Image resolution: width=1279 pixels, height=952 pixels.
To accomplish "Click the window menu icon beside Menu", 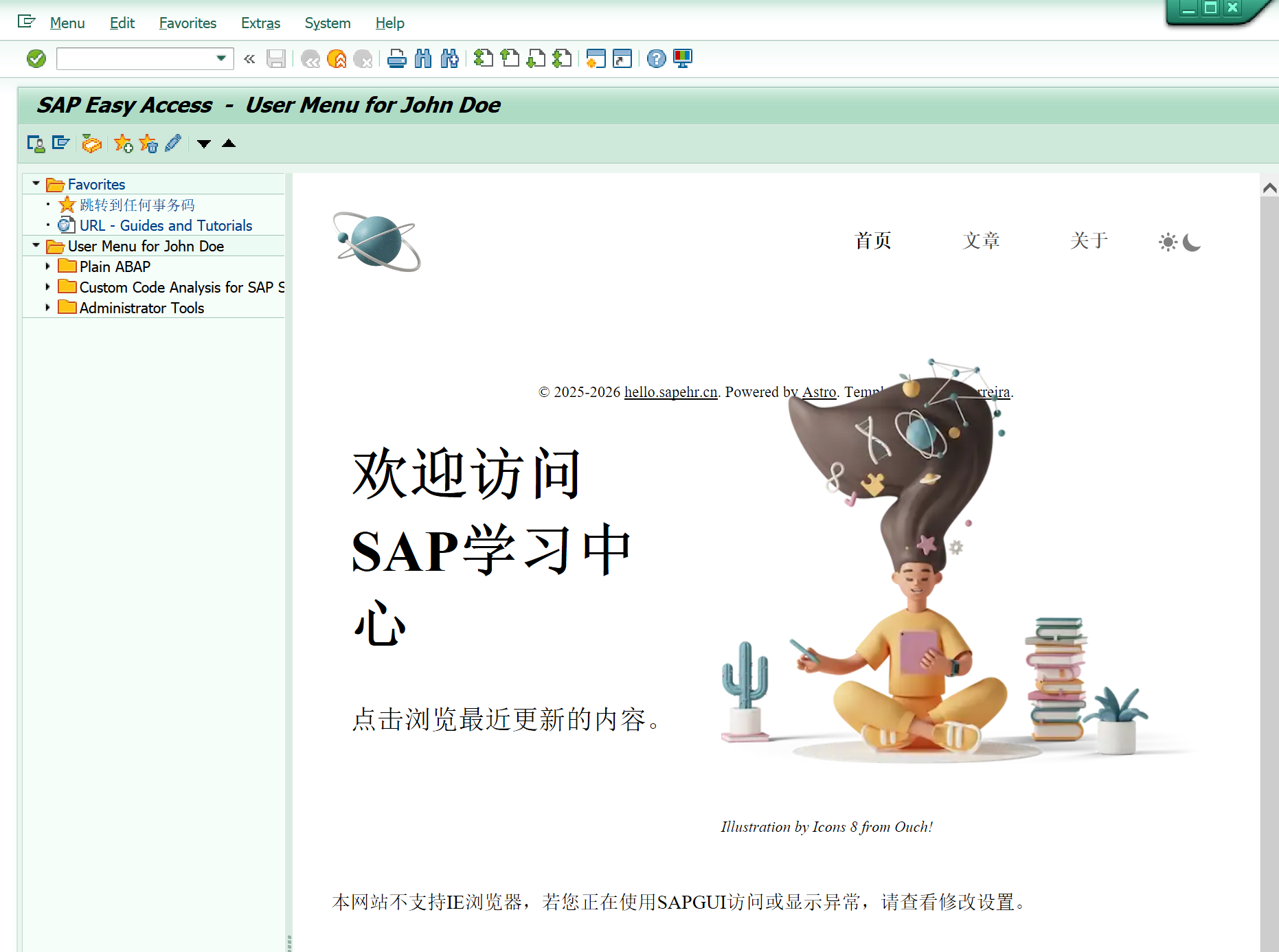I will coord(26,22).
